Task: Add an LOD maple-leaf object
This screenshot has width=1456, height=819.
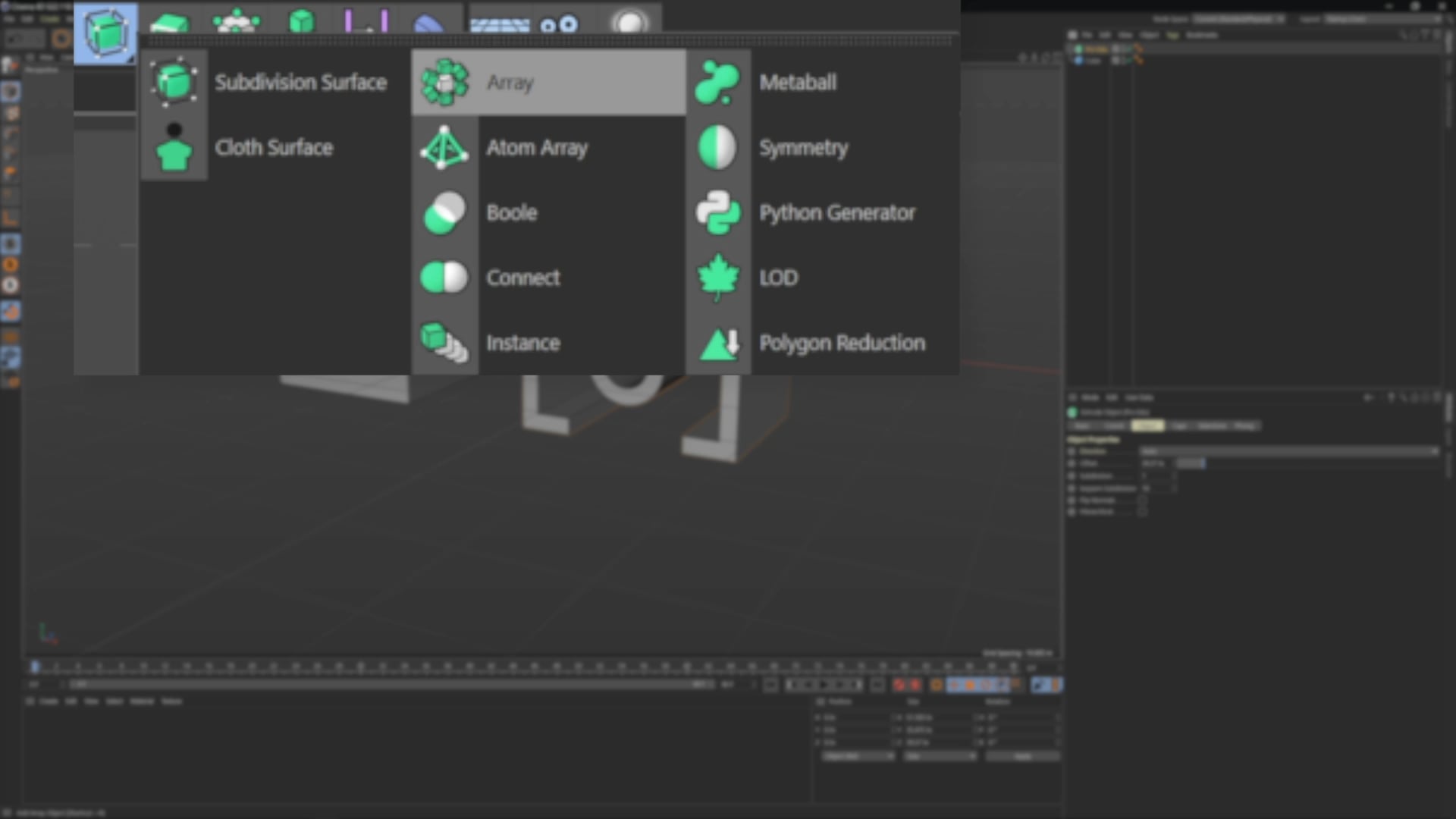Action: pyautogui.click(x=823, y=278)
